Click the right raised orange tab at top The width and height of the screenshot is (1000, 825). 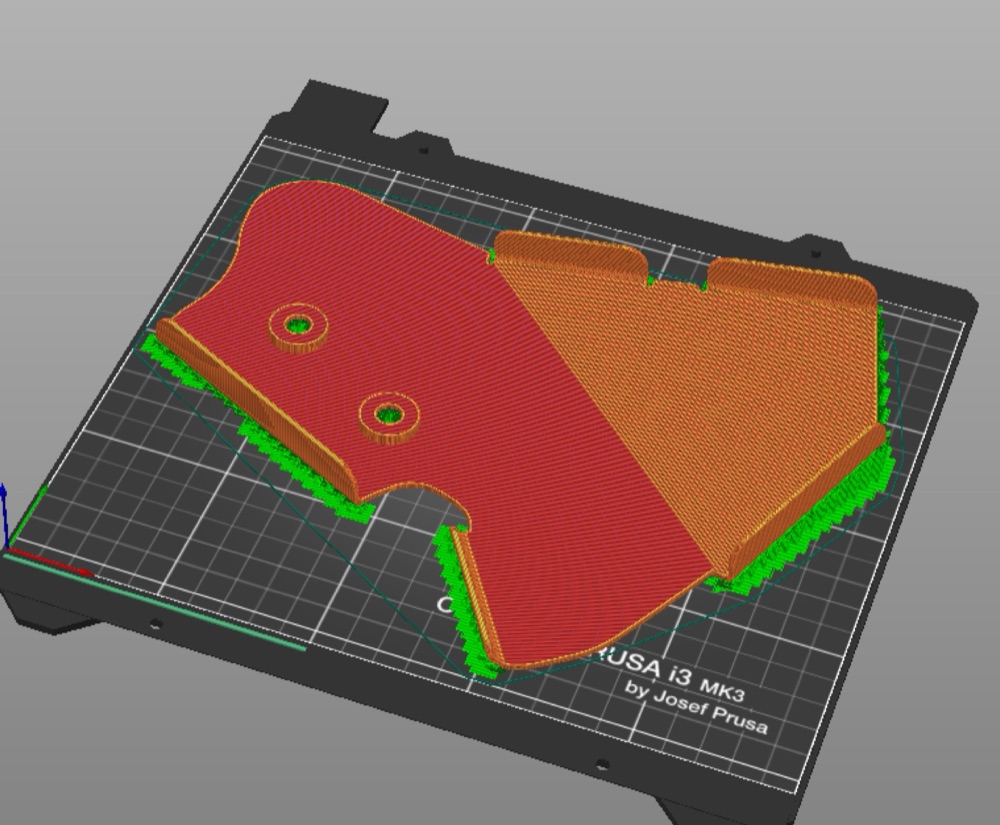791,281
